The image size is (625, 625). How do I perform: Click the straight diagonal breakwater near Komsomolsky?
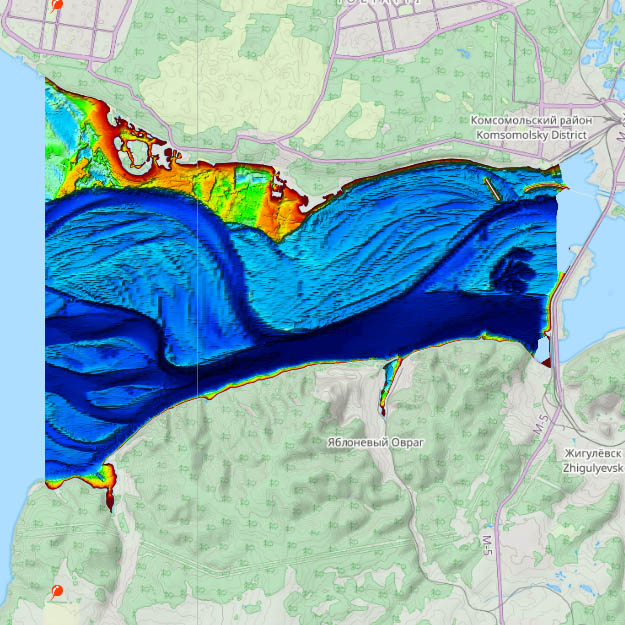point(491,188)
